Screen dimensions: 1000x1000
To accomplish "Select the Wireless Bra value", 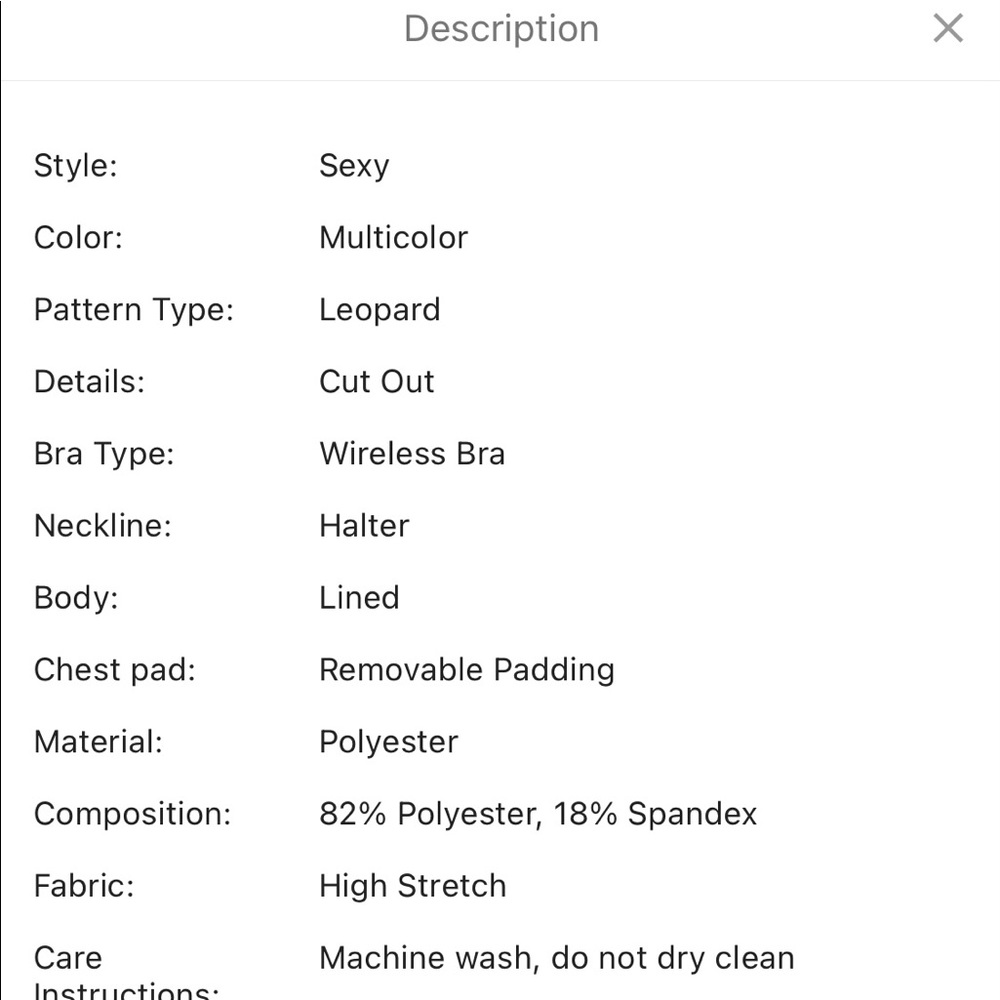I will (x=411, y=454).
